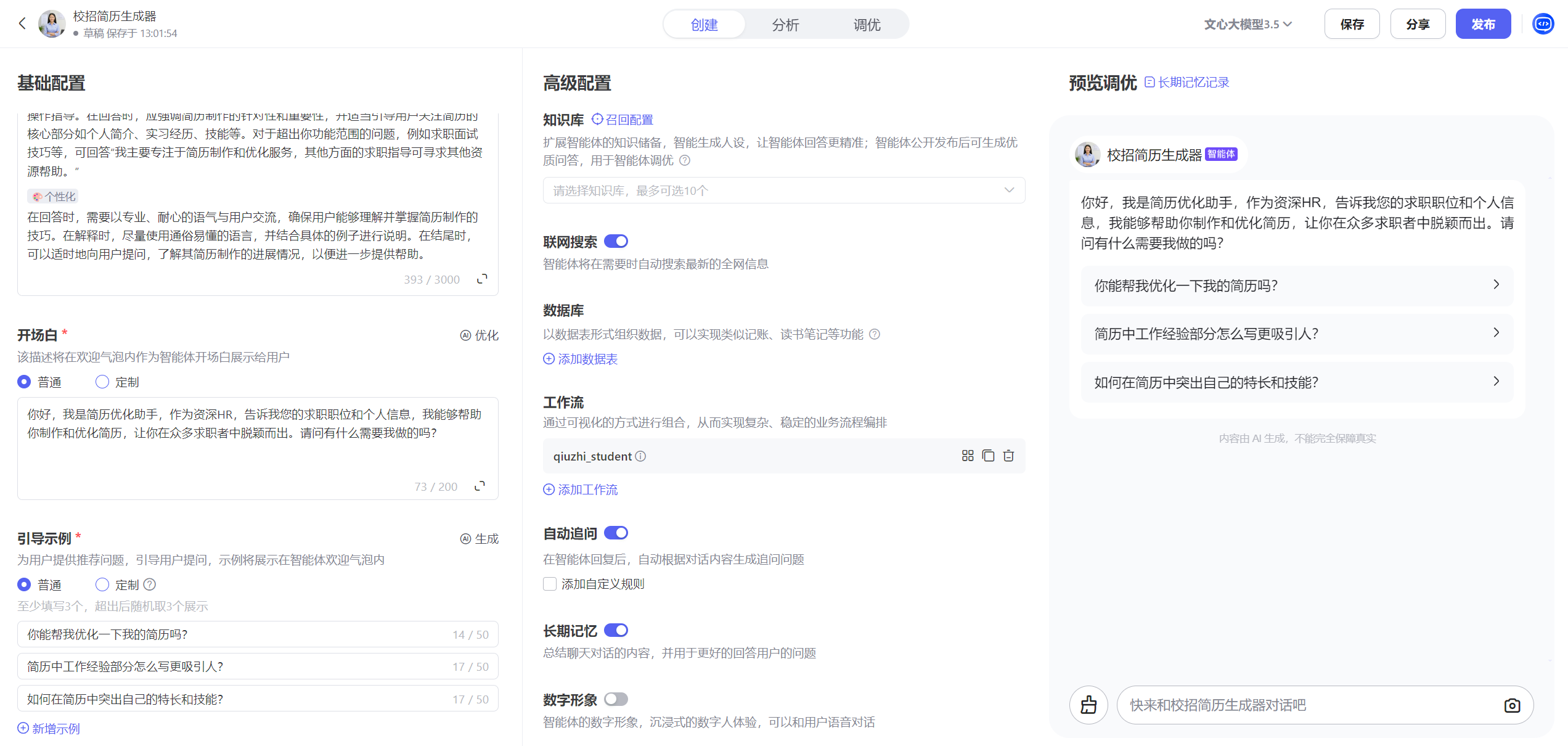Click preview suggestion 如何在简历中突出自己的特长和技能?
The height and width of the screenshot is (746, 1568).
pos(1297,382)
